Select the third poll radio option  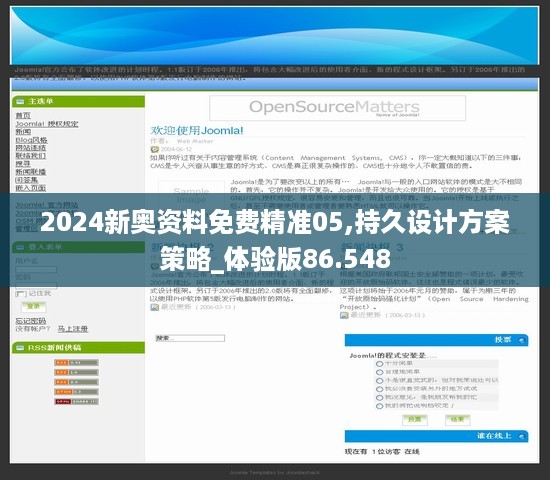[x=379, y=381]
